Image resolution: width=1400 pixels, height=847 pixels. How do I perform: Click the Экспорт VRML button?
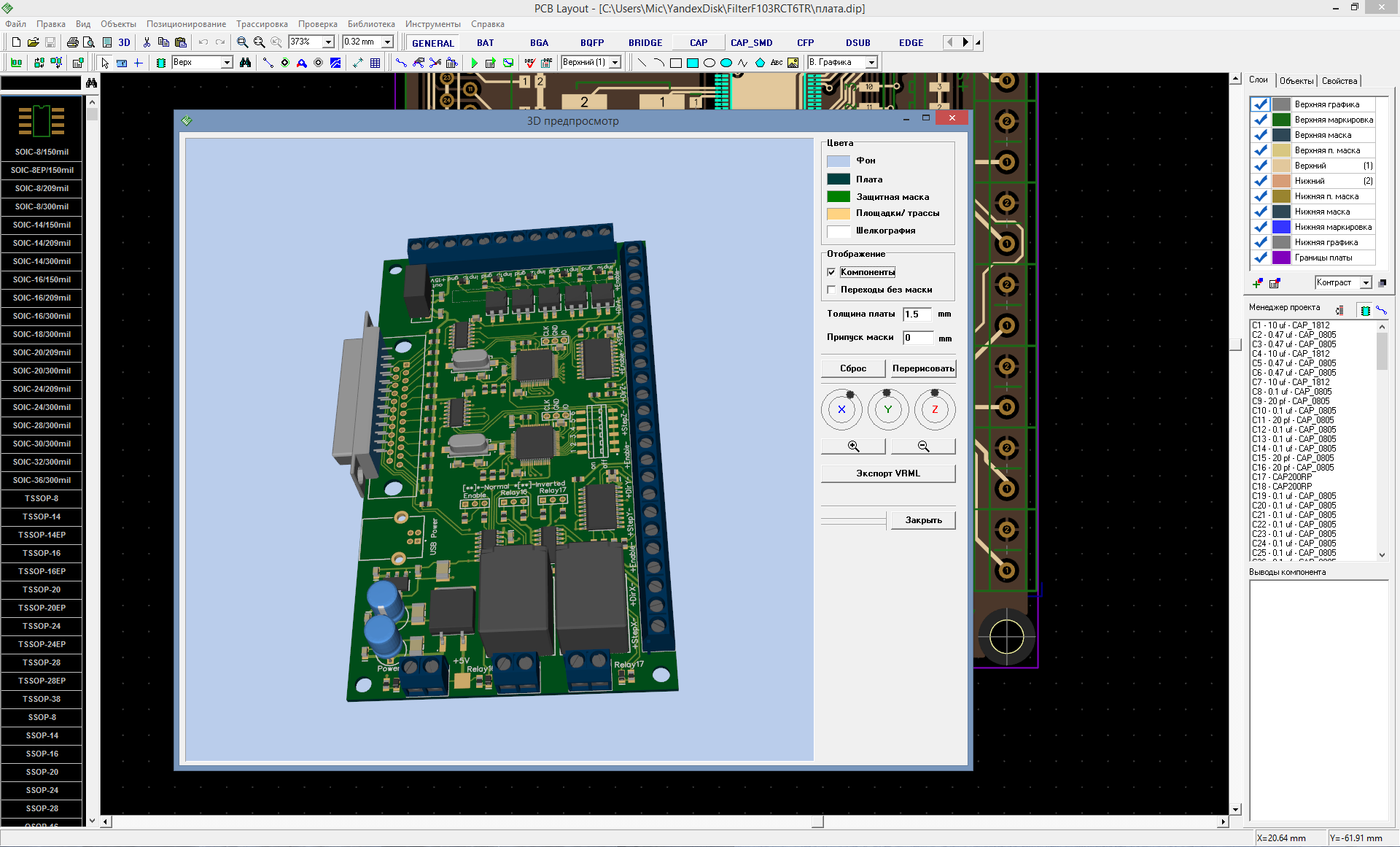pos(887,473)
